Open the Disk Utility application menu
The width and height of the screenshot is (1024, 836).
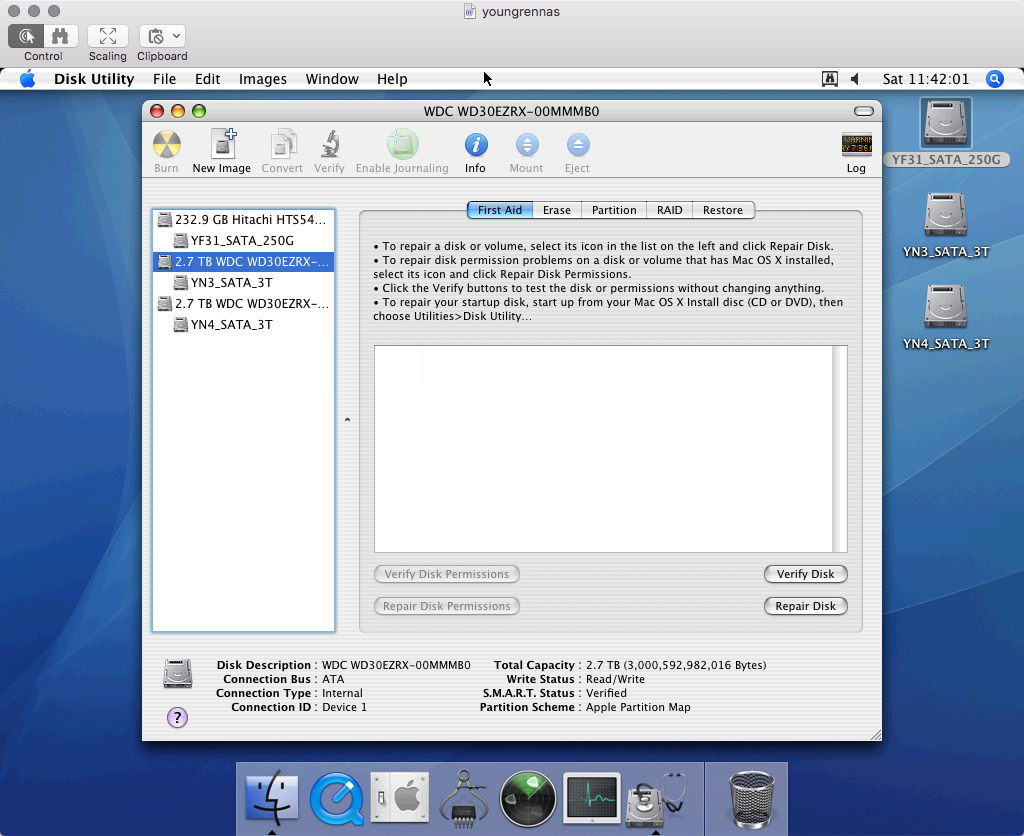[x=94, y=79]
